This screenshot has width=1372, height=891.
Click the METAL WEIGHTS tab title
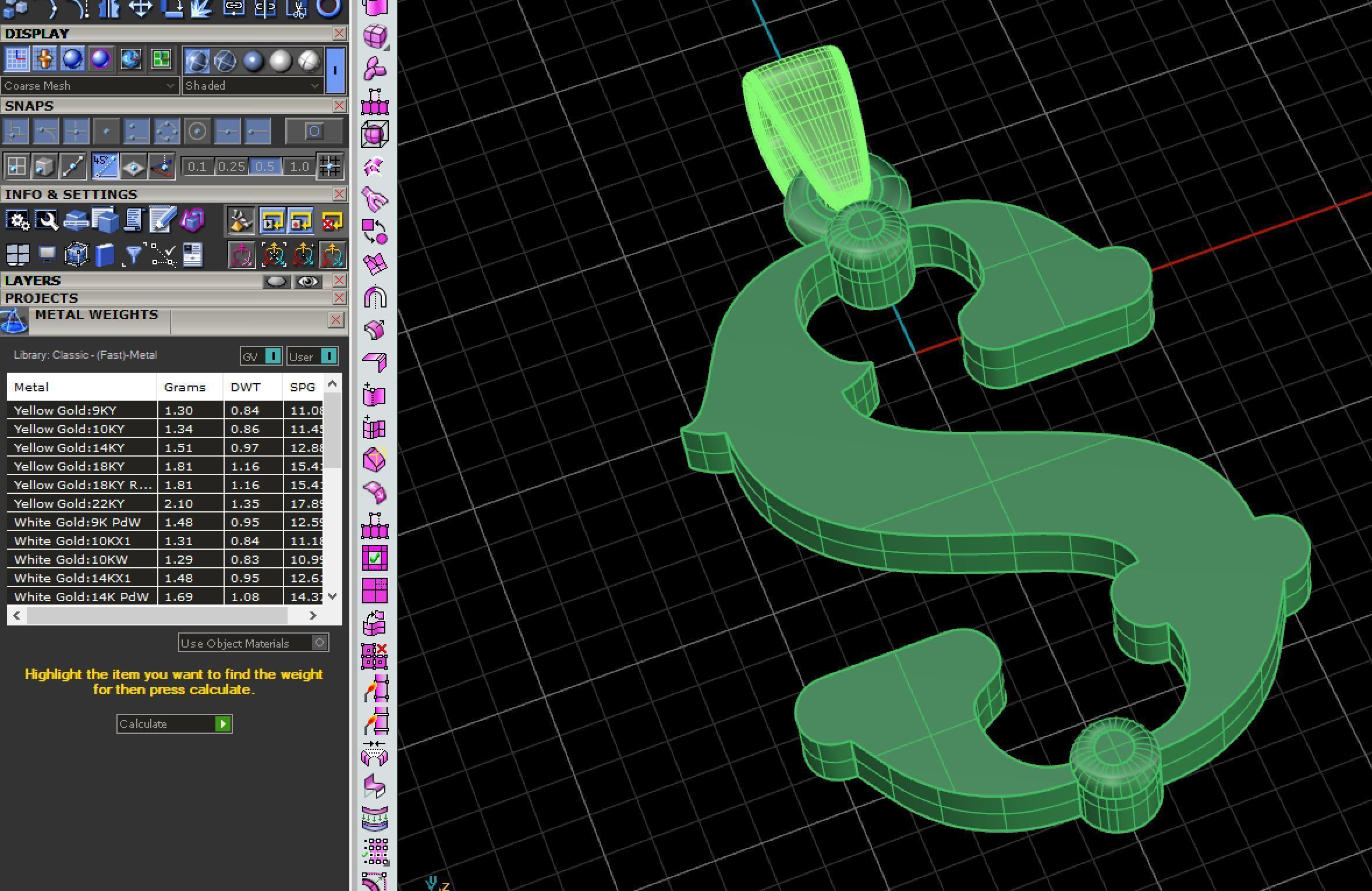coord(97,314)
